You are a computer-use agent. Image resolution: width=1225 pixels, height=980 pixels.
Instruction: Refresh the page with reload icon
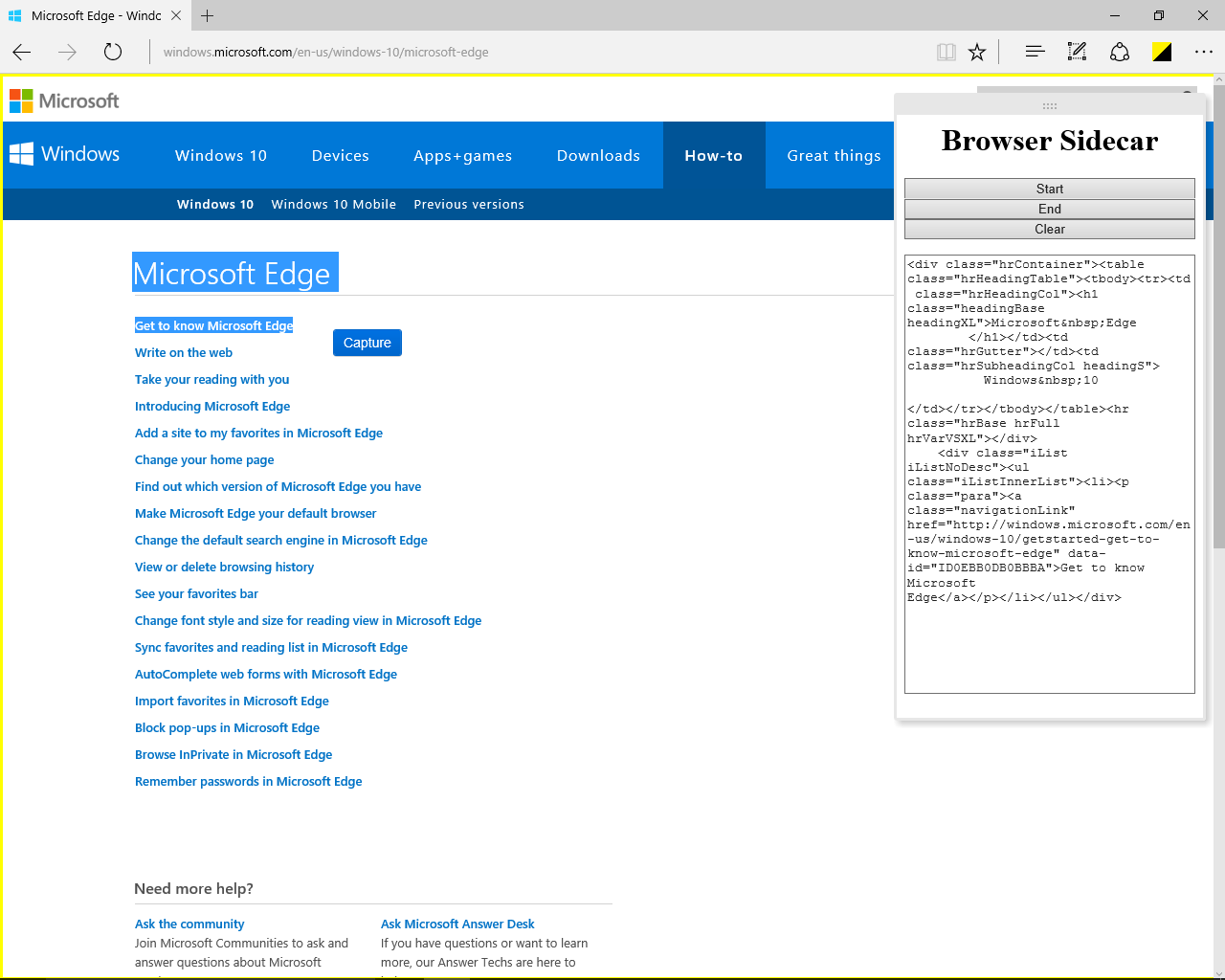[113, 52]
